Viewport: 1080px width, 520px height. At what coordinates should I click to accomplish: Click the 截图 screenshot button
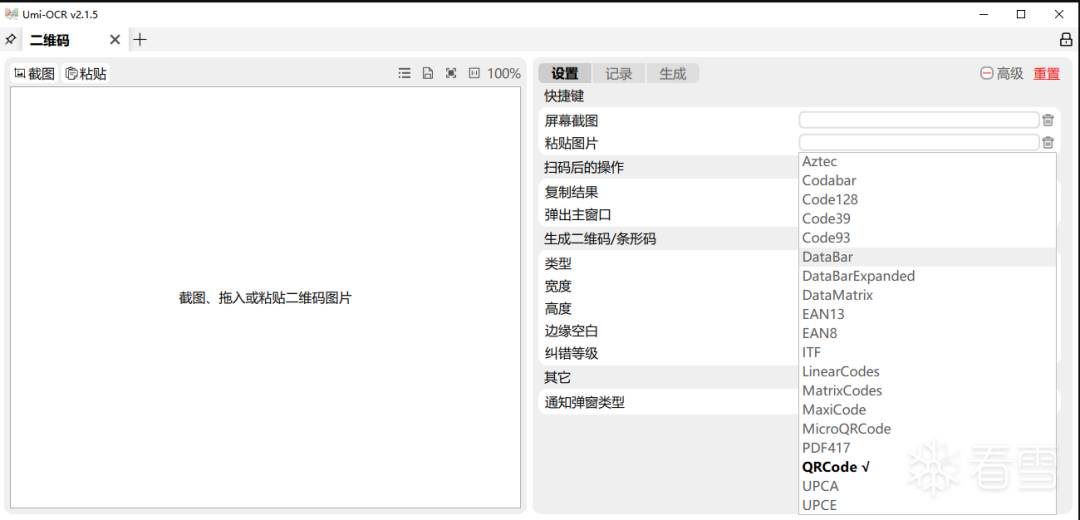click(x=34, y=73)
